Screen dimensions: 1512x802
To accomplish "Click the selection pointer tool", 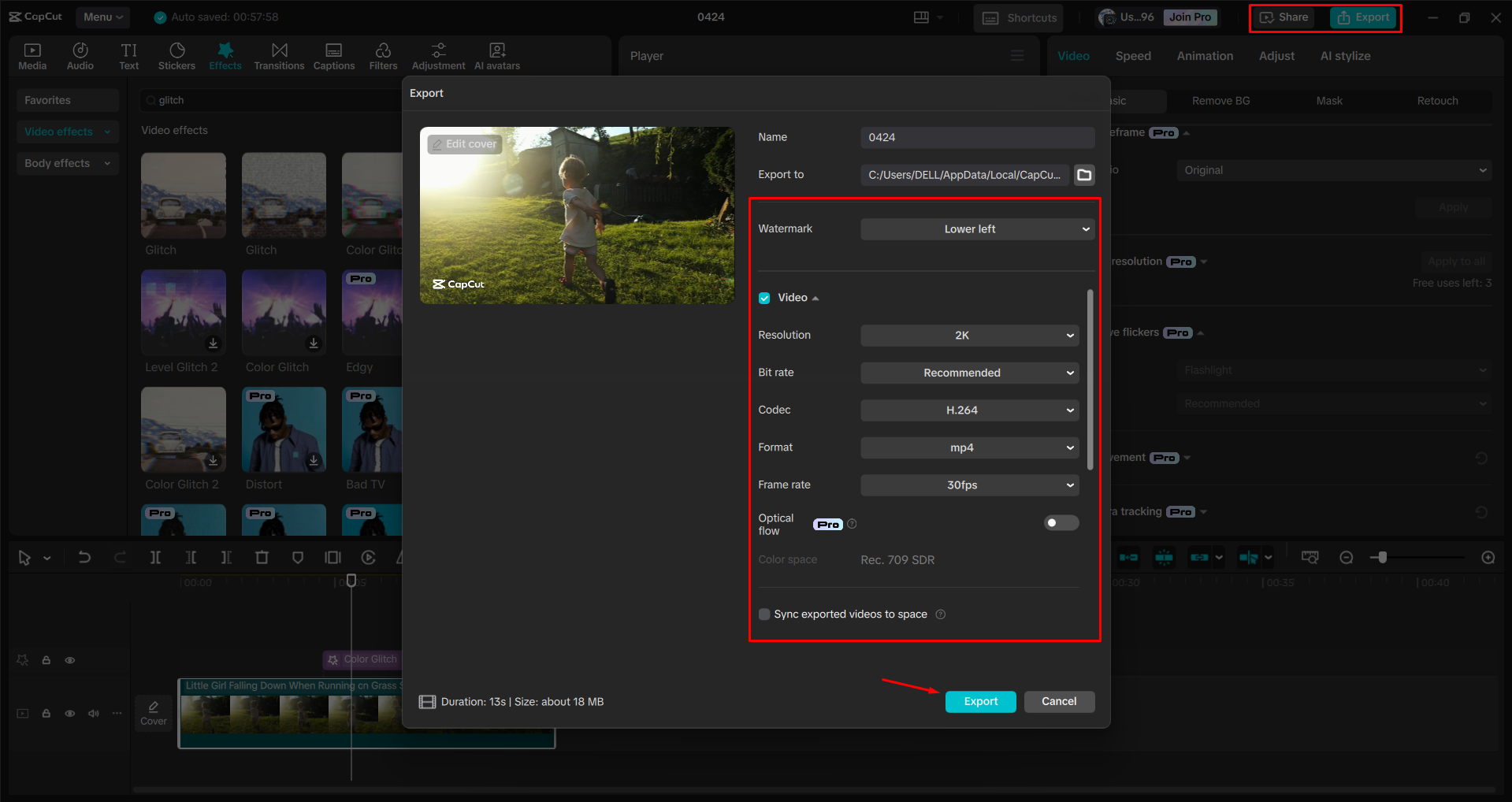I will (x=24, y=558).
